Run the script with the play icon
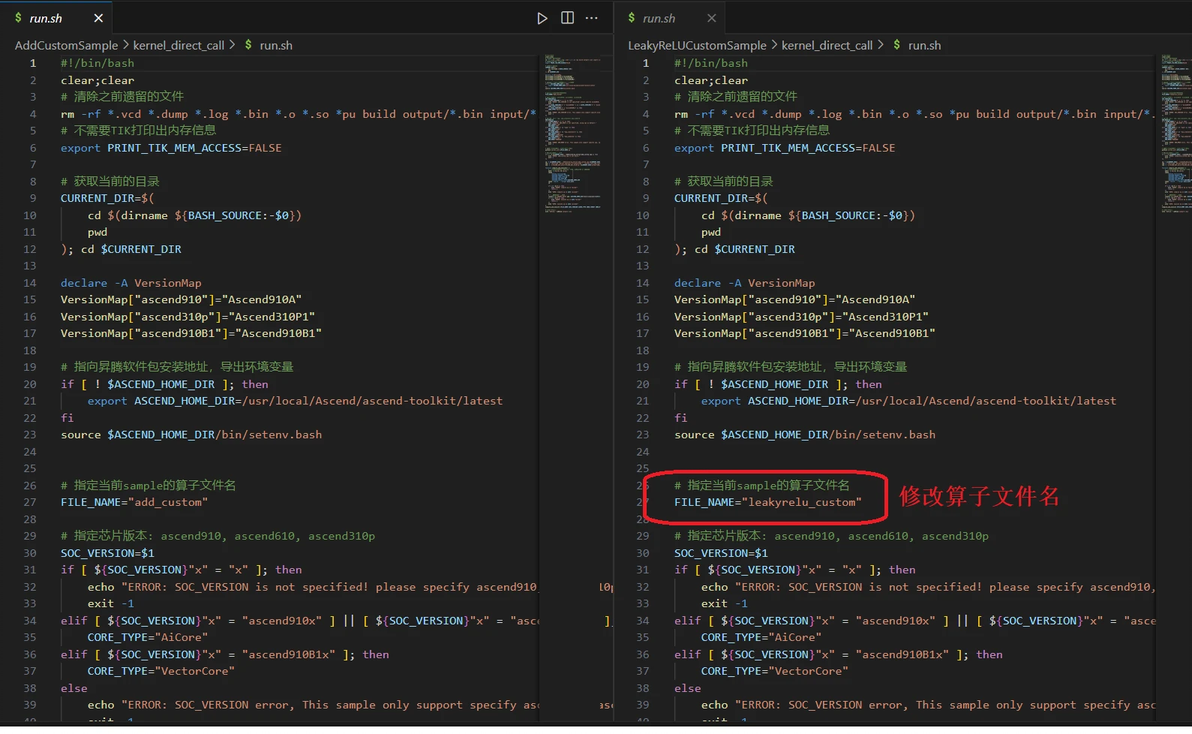Viewport: 1192px width, 734px height. click(x=542, y=18)
